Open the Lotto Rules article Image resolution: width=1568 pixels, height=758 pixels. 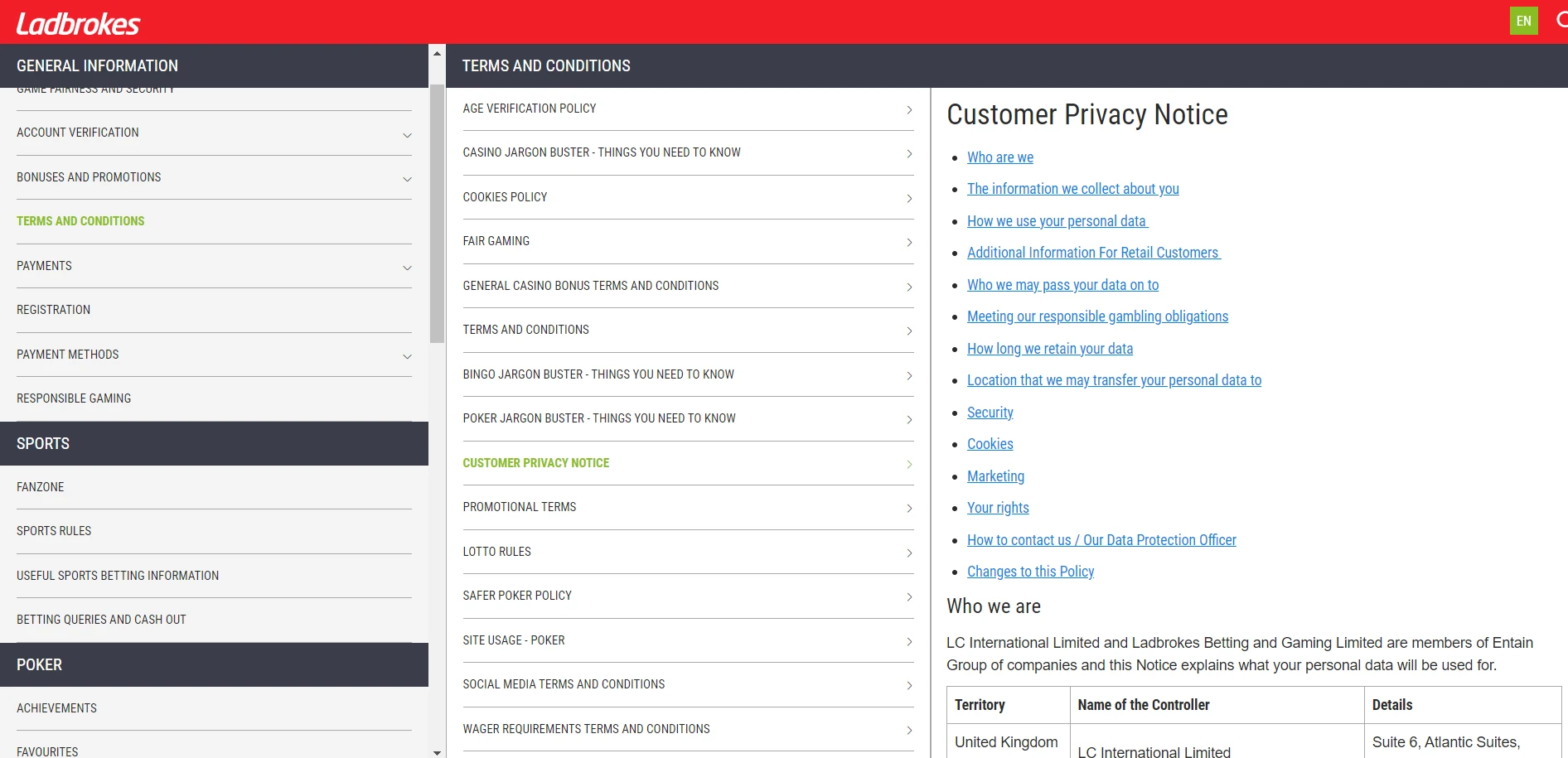click(688, 552)
